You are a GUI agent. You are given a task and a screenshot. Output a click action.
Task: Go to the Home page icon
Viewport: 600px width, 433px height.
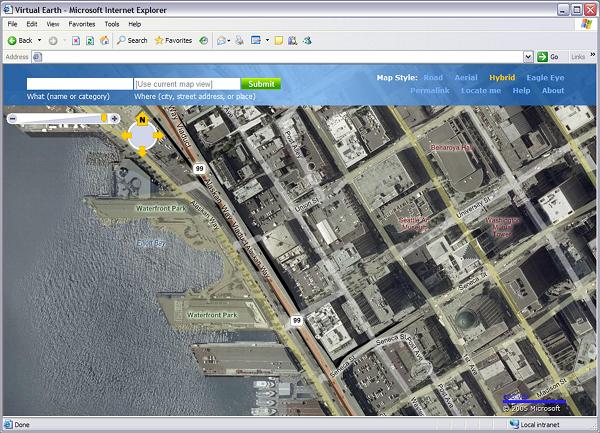tap(104, 41)
